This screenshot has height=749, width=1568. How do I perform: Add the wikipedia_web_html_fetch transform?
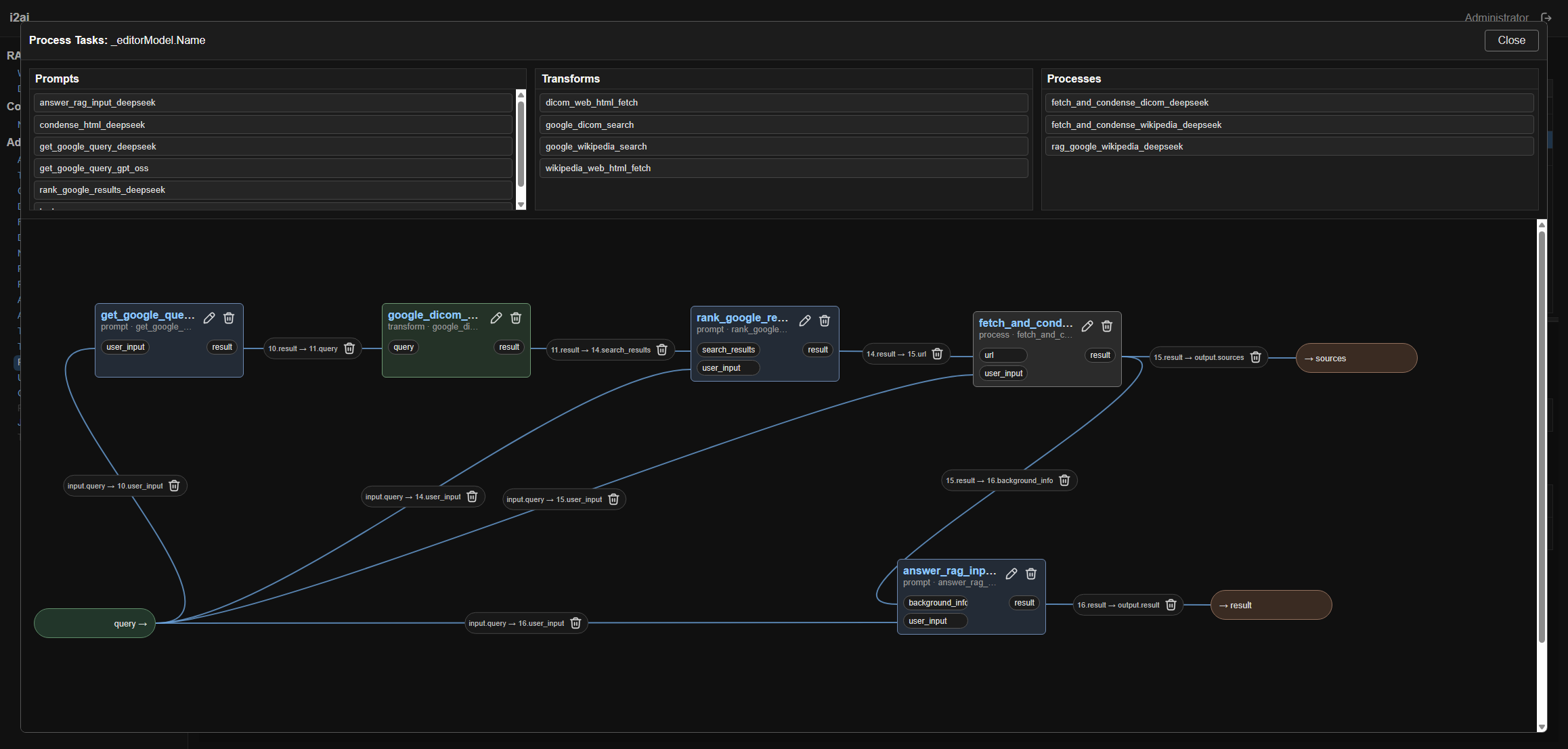784,168
